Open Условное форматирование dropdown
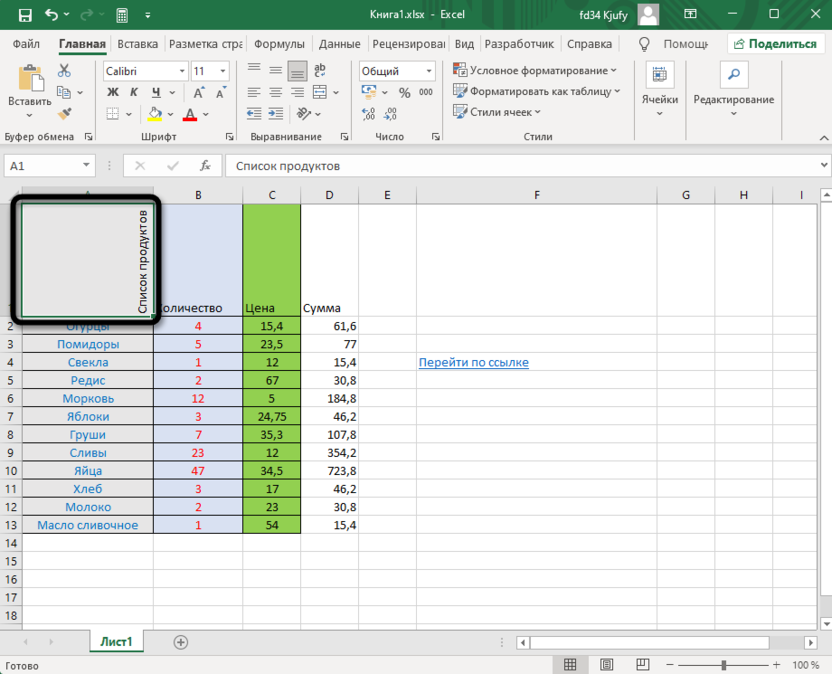The image size is (832, 674). (535, 71)
